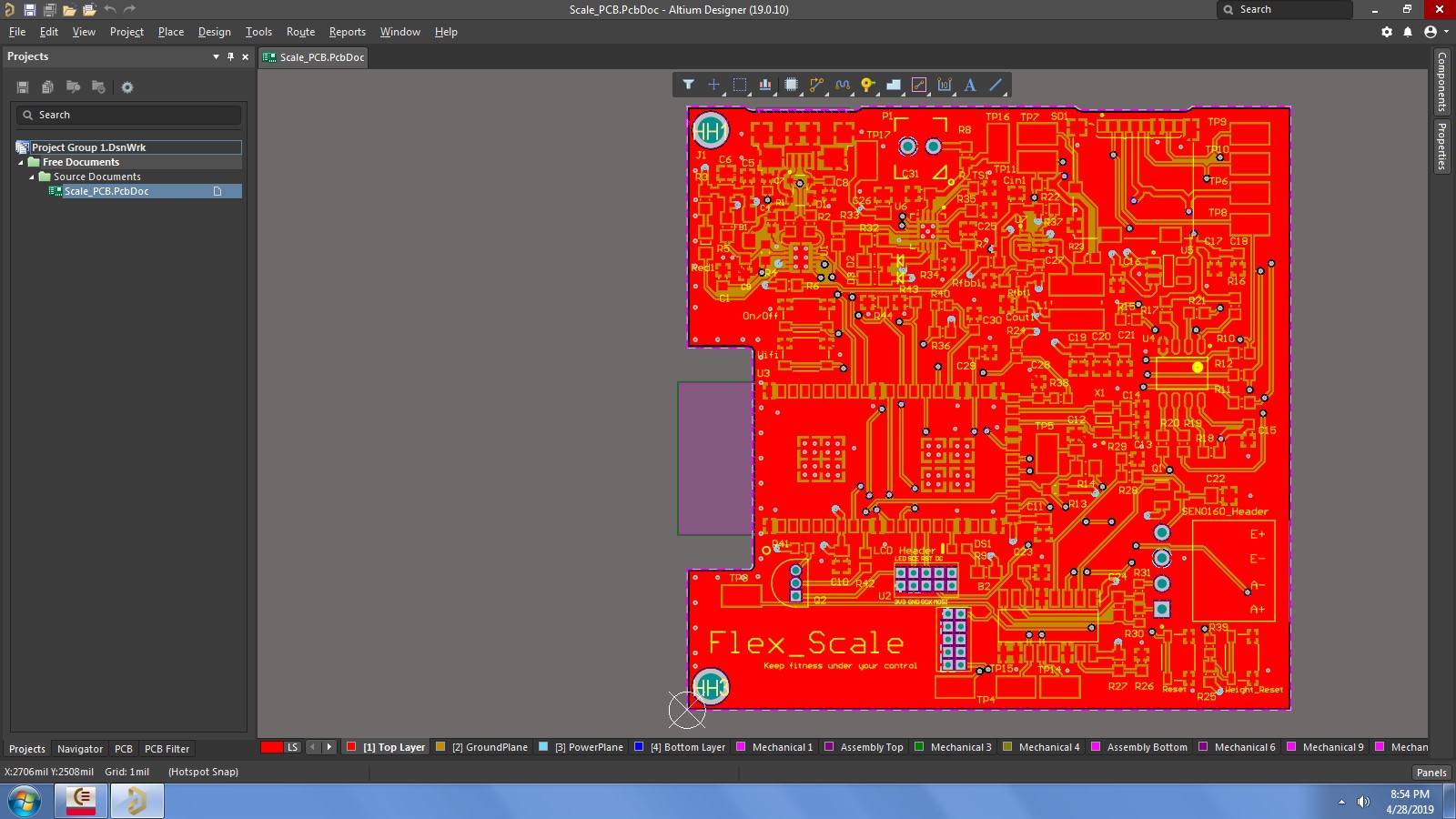Viewport: 1456px width, 819px height.
Task: Click the Bottom Layer blue color swatch
Action: click(x=639, y=747)
